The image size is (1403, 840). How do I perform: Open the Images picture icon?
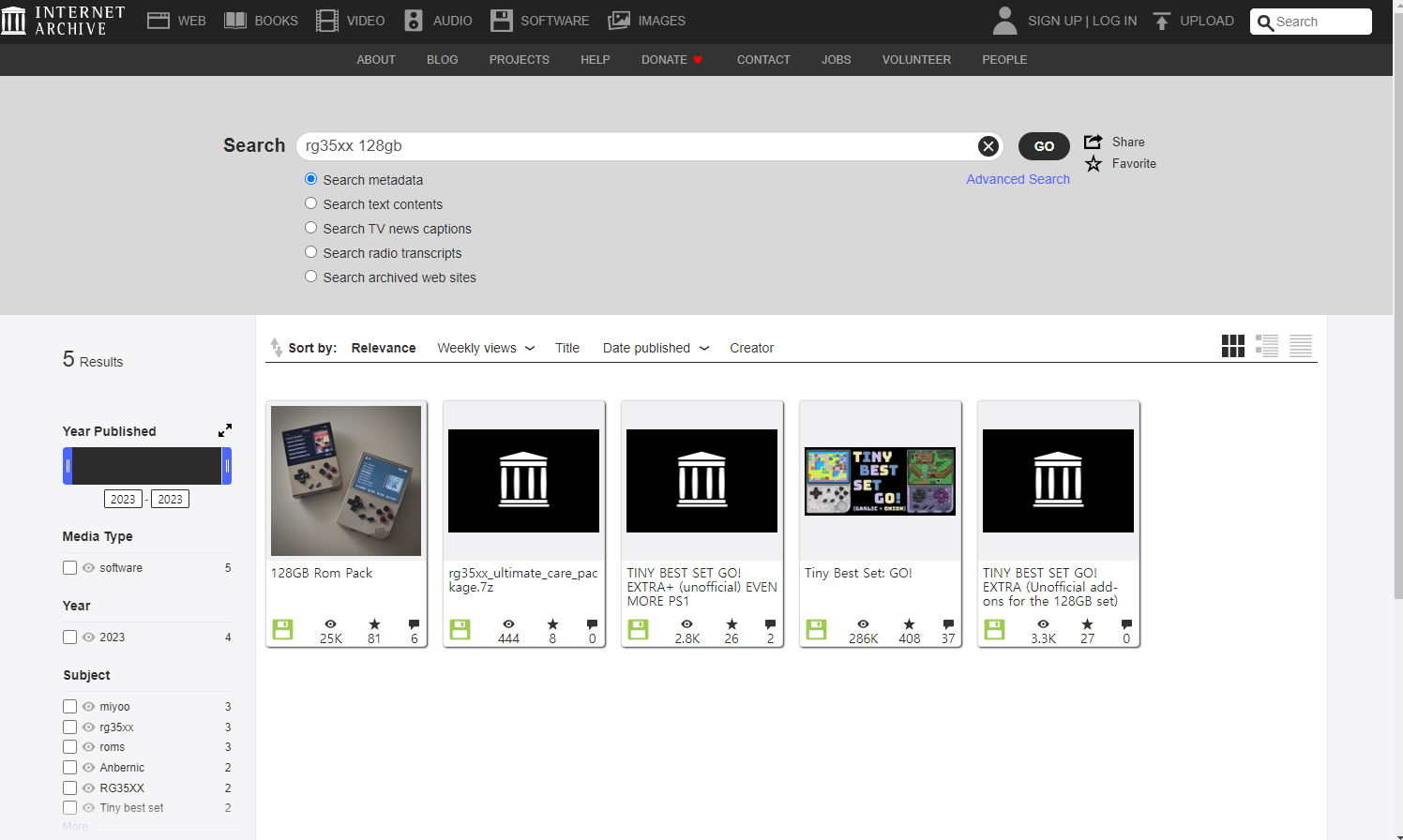(x=619, y=21)
